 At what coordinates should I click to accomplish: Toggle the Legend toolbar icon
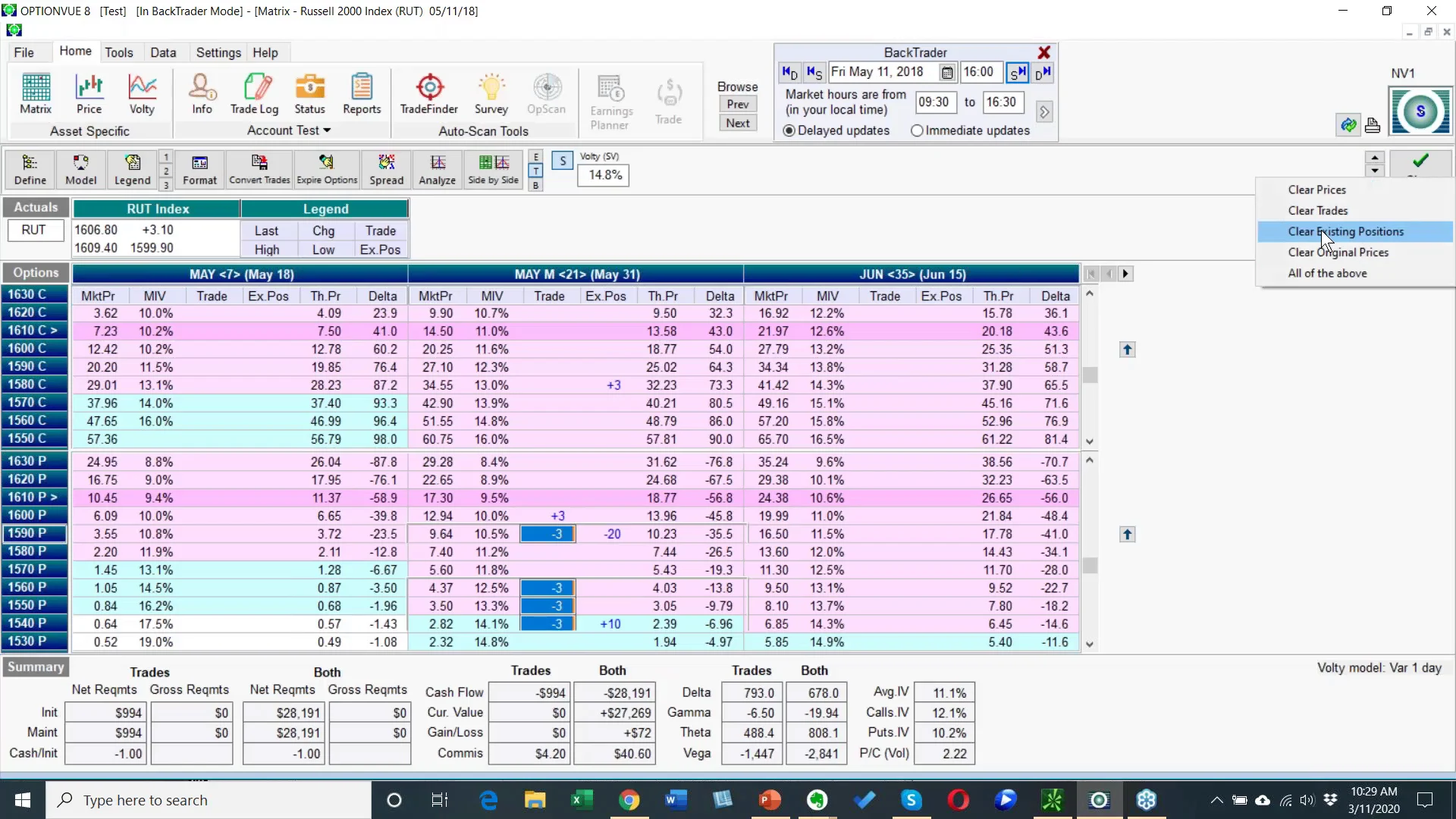[133, 169]
